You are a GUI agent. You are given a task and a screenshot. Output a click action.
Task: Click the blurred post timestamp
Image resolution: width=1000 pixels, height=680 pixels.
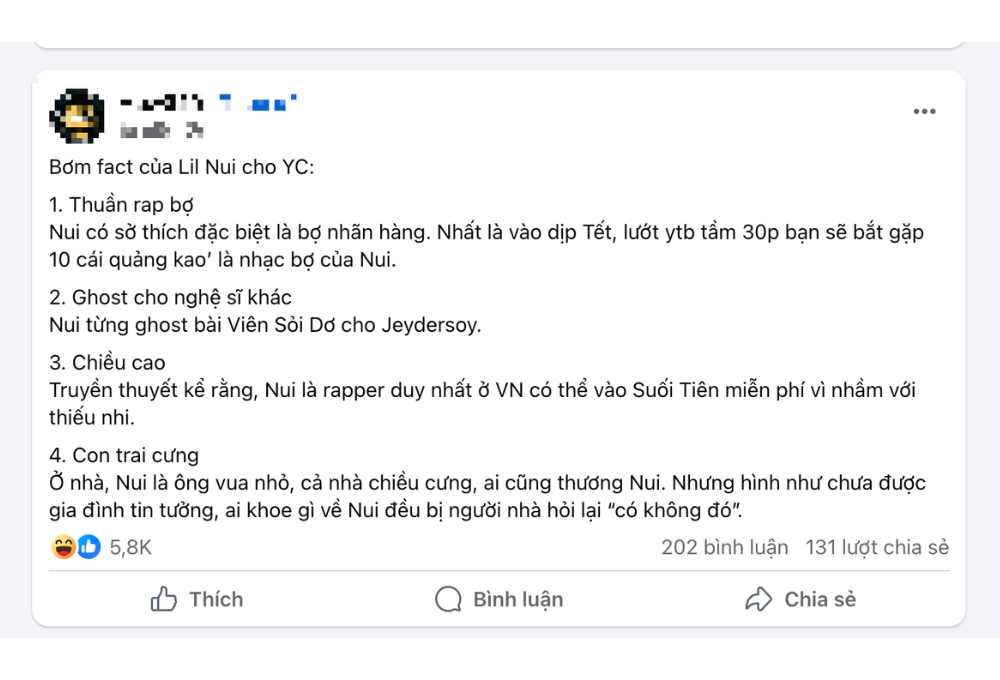click(161, 130)
